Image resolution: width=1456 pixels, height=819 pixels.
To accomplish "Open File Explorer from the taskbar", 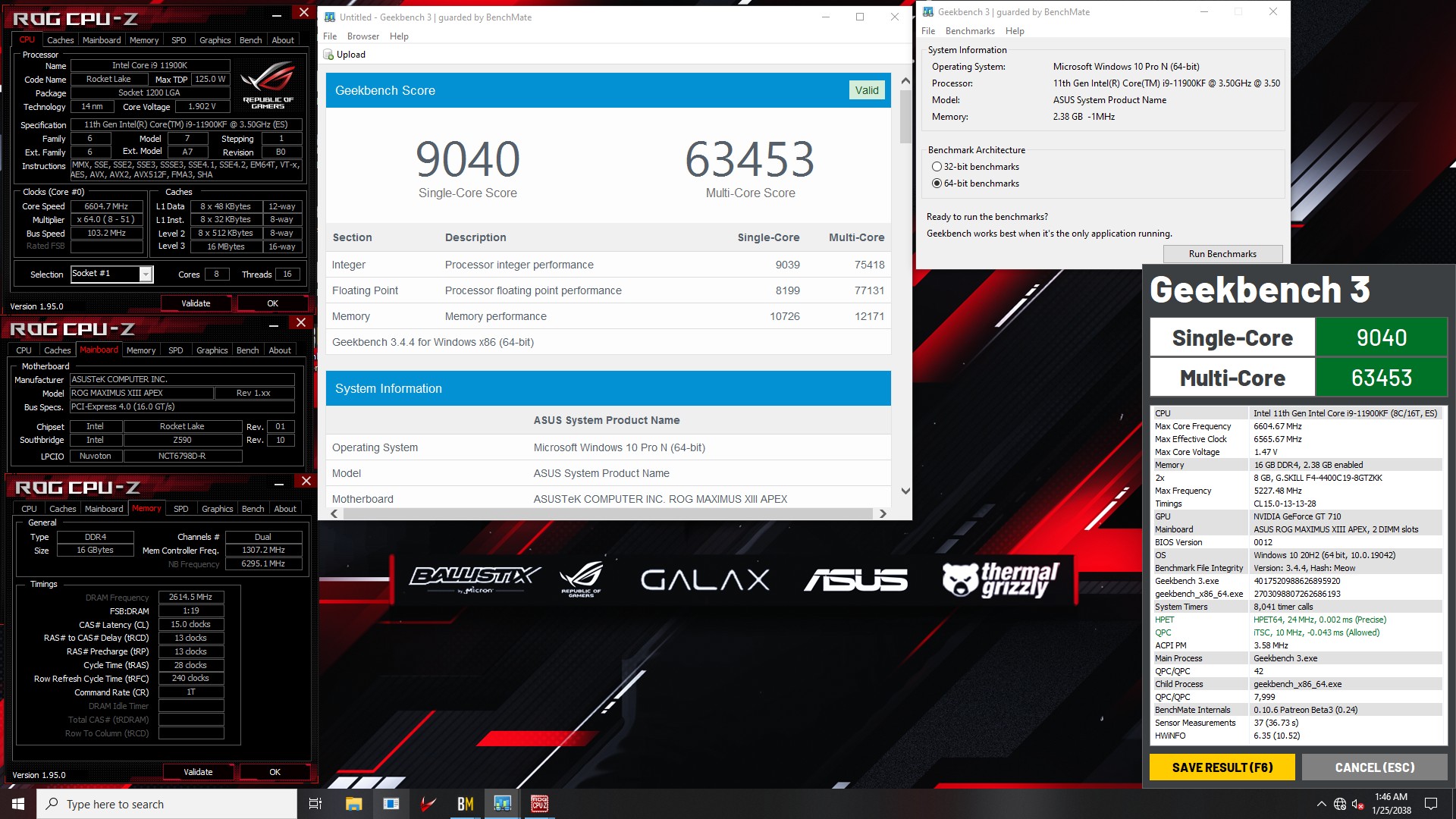I will point(353,804).
